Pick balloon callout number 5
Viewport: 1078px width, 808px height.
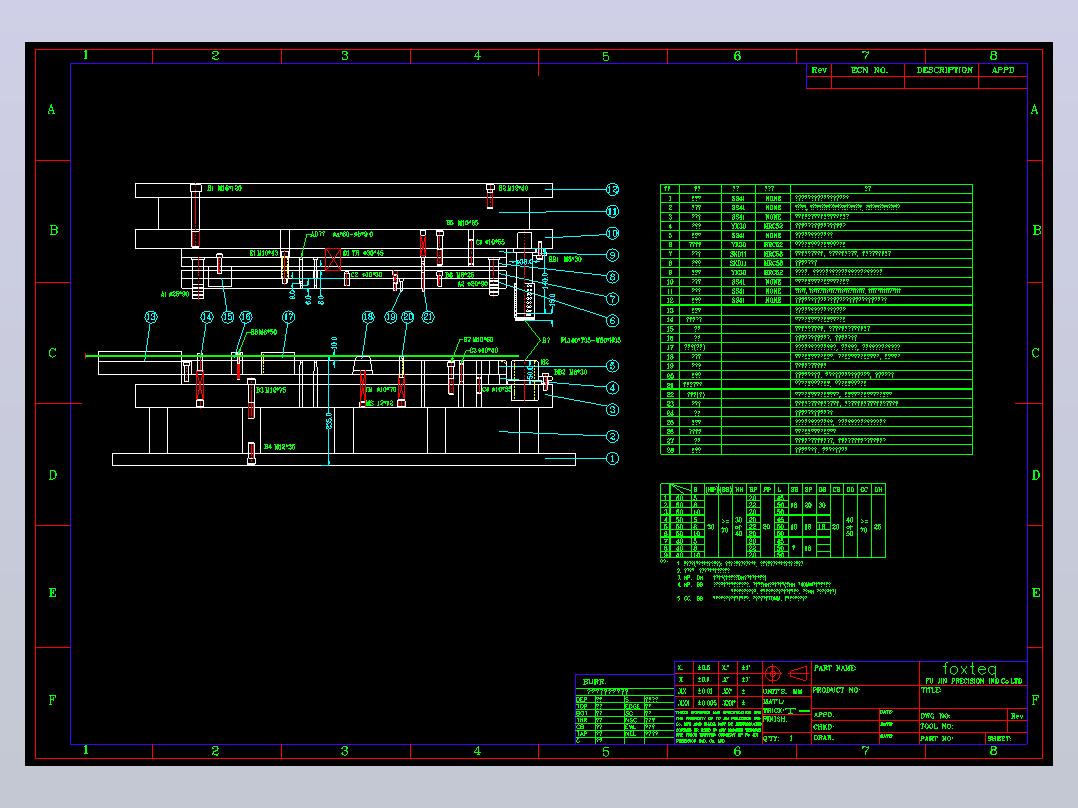click(612, 366)
